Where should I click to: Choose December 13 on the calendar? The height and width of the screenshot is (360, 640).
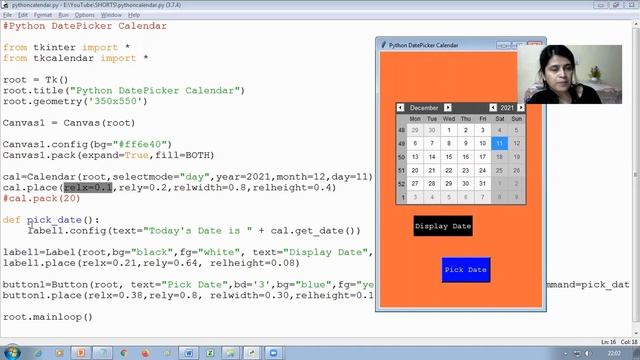[x=415, y=157]
